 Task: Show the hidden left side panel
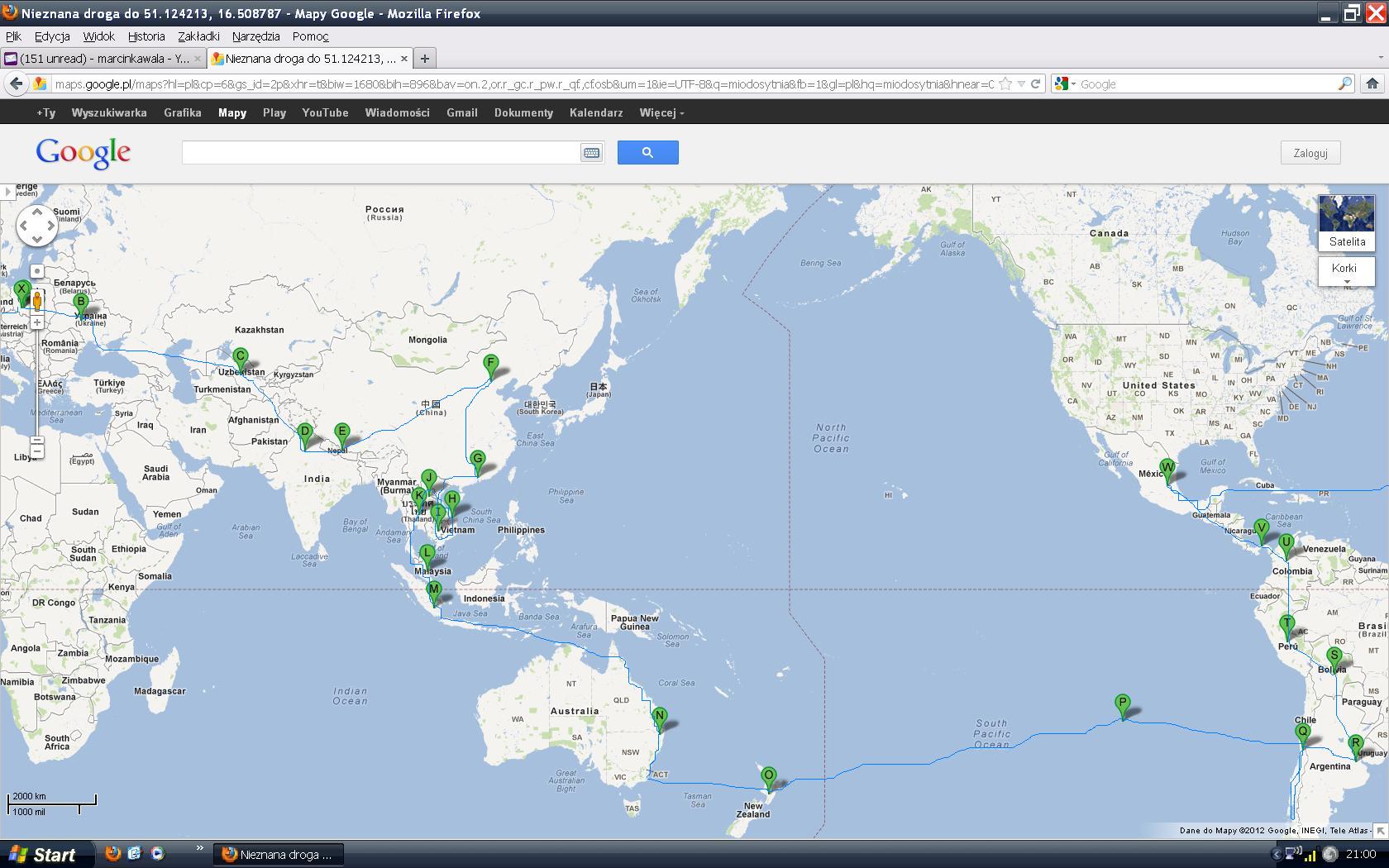[x=7, y=192]
